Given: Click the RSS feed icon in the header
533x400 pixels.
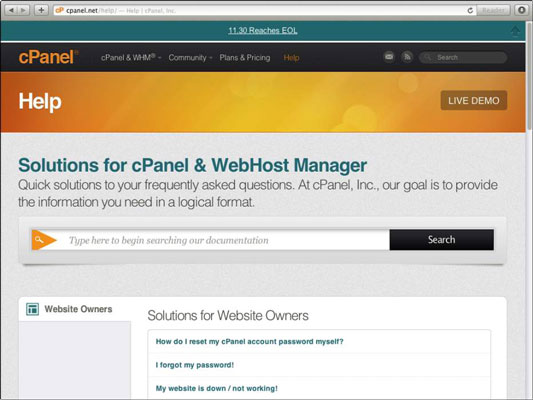Looking at the screenshot, I should pyautogui.click(x=407, y=57).
